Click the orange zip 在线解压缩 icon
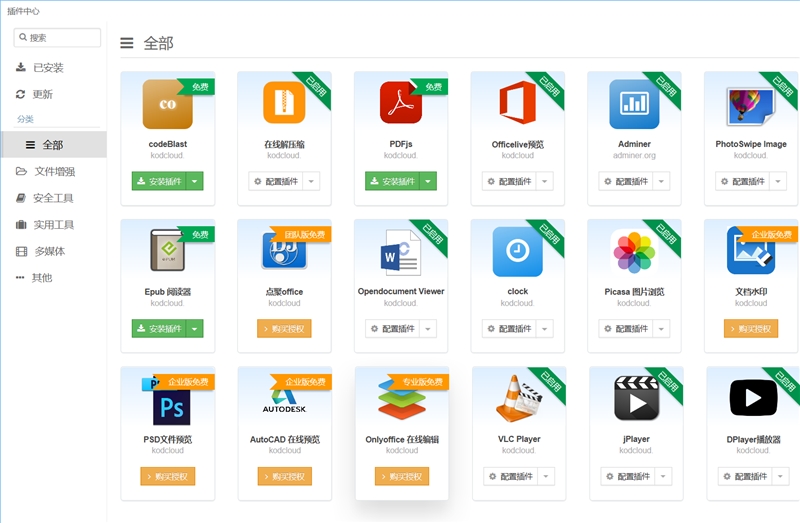 point(284,103)
